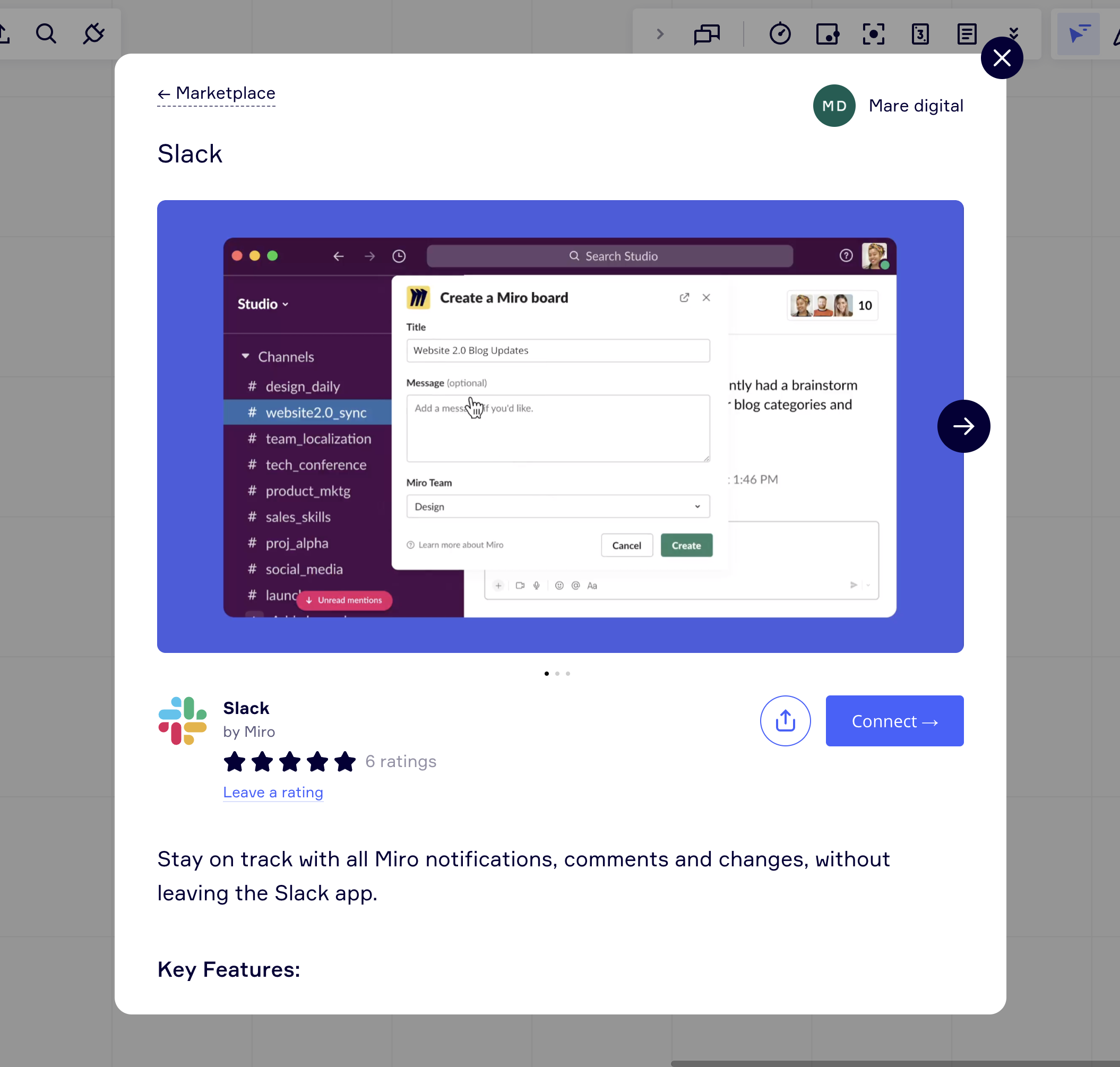
Task: Click the Slack screenshot preview image
Action: point(559,426)
